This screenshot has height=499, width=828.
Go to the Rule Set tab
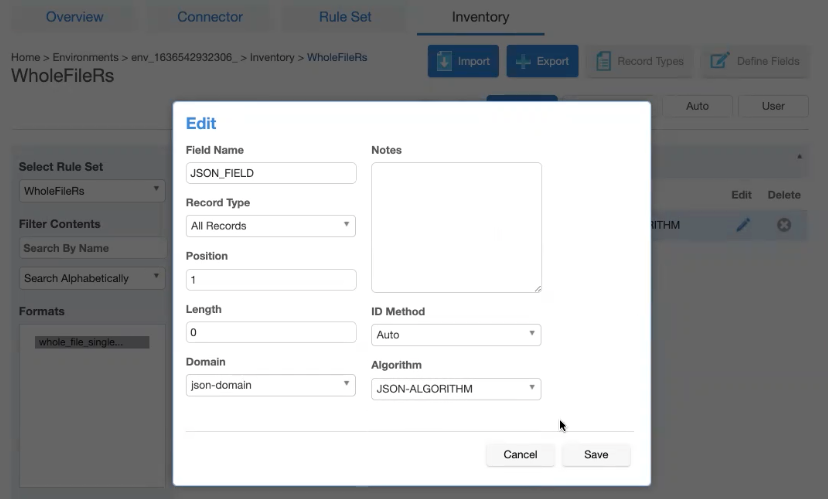(x=347, y=17)
